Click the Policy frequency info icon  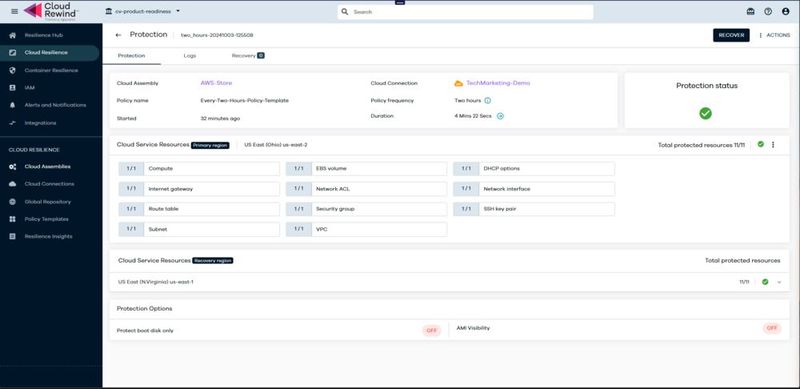click(x=488, y=101)
